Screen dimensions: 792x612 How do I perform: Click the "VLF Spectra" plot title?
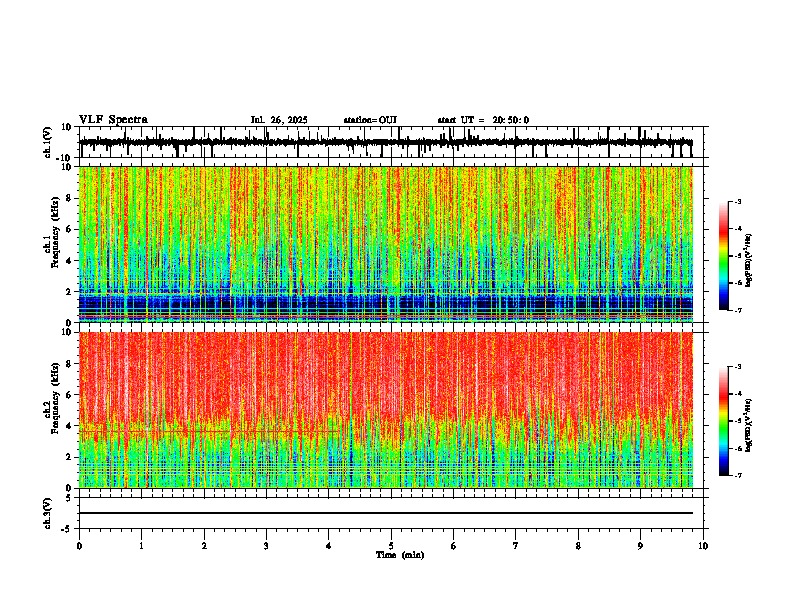[113, 120]
